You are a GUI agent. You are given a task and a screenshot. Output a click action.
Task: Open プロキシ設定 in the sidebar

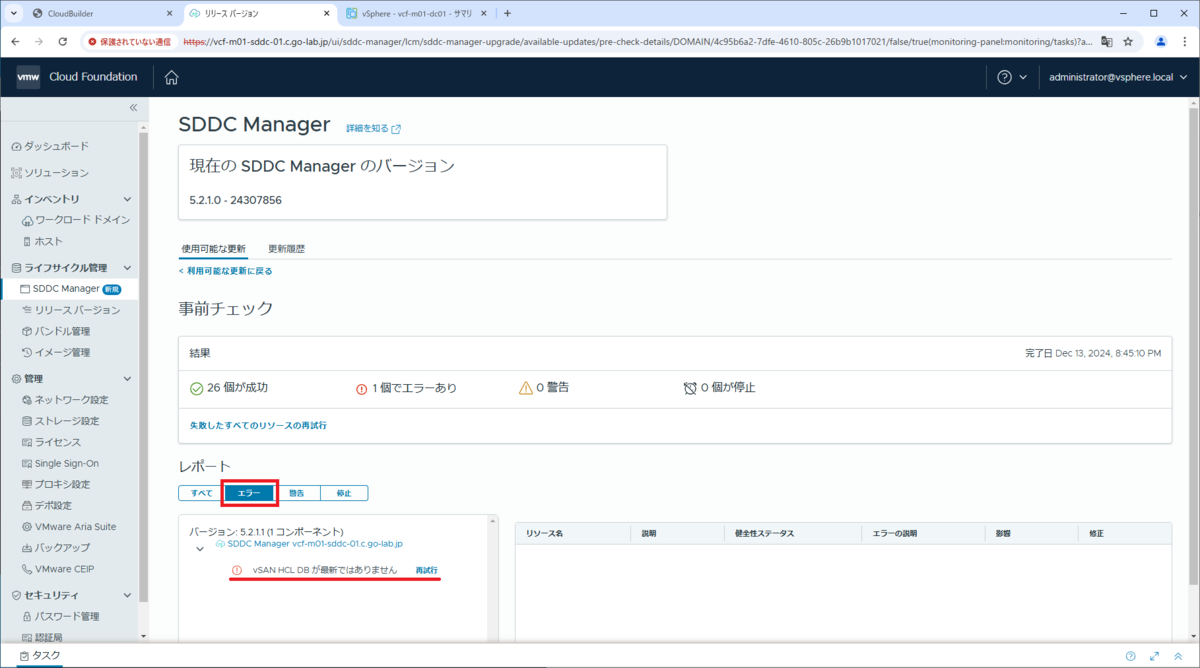pos(56,484)
